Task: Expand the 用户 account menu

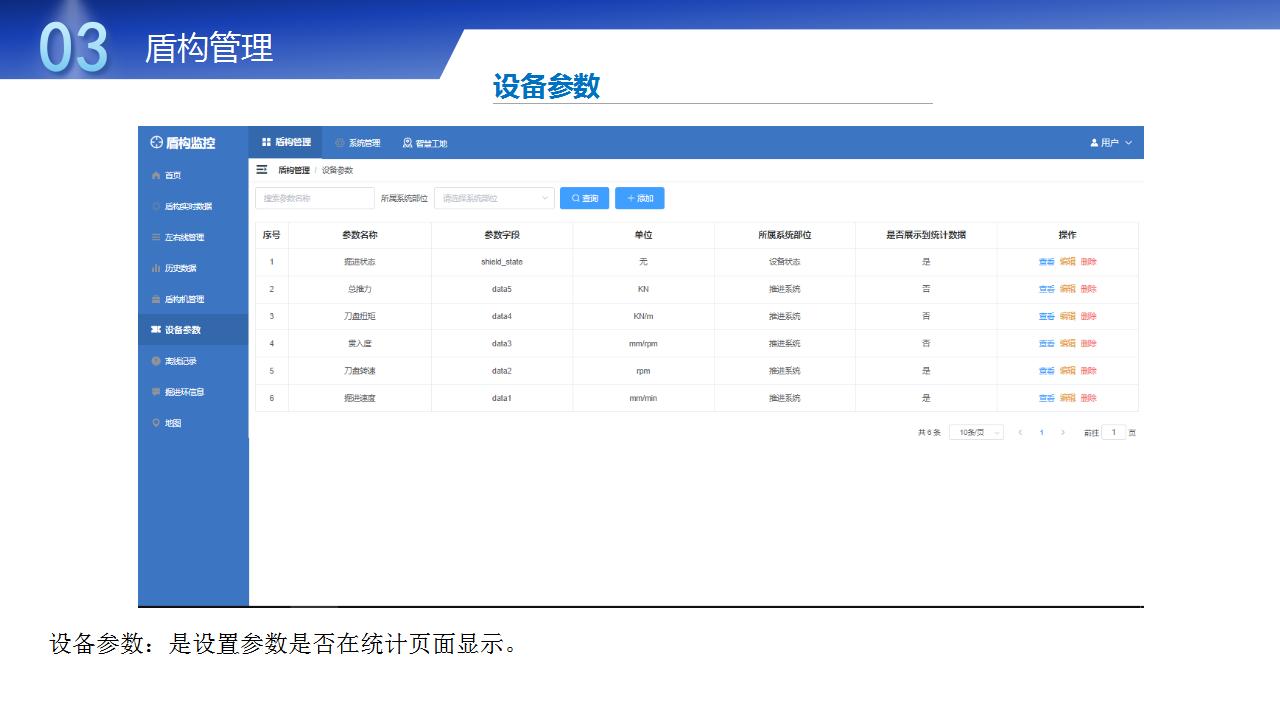Action: [1111, 143]
